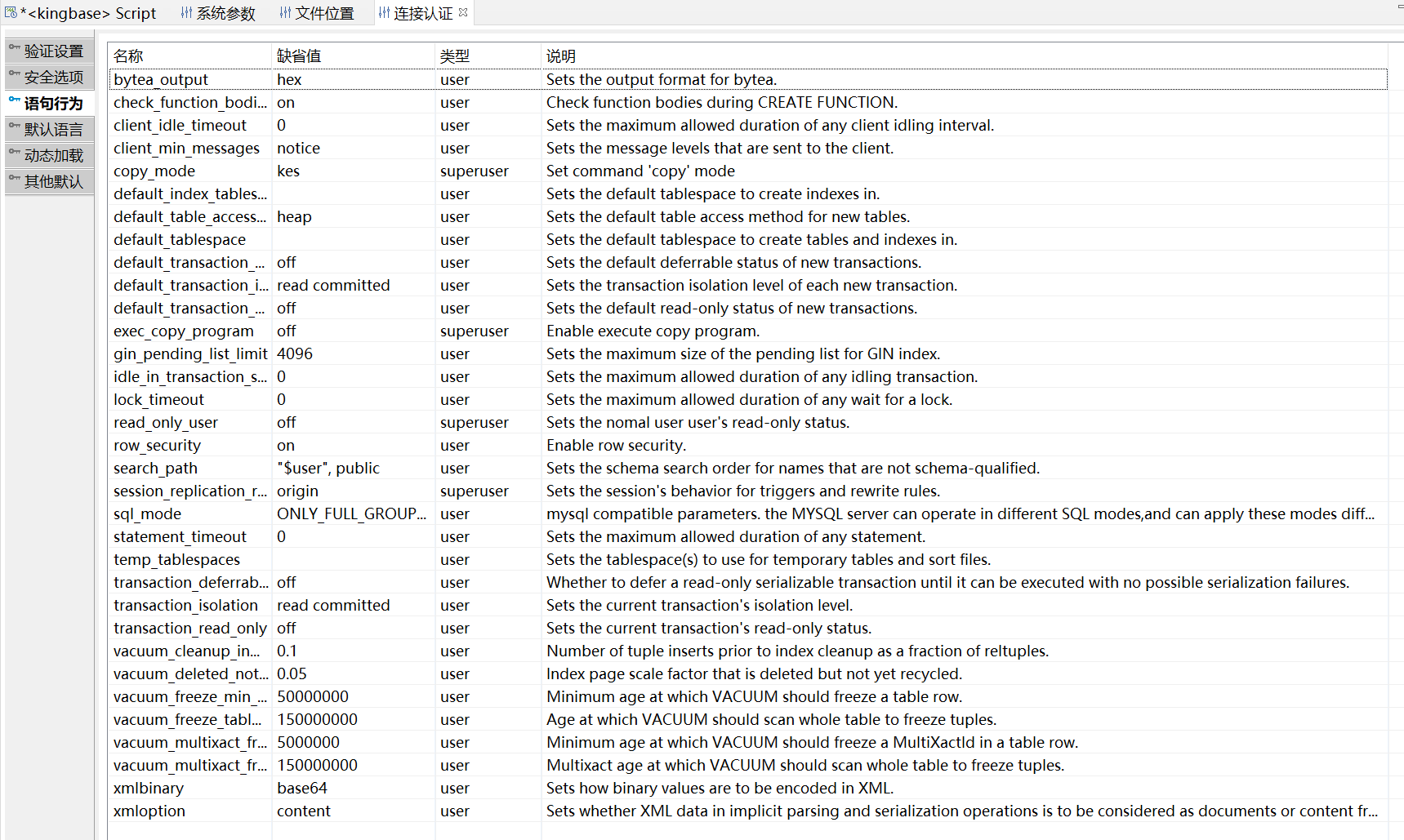This screenshot has height=840, width=1404.
Task: Click the key icon beside 验证设置
Action: pyautogui.click(x=14, y=50)
